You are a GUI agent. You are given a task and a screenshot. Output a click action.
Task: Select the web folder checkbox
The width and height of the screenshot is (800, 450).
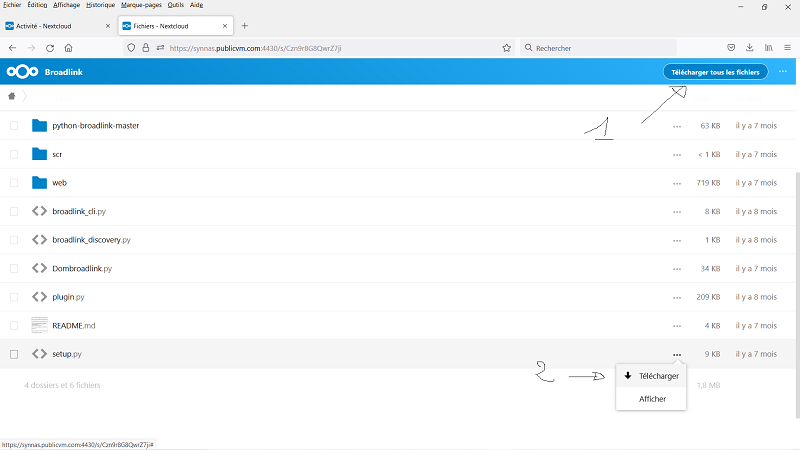[14, 183]
